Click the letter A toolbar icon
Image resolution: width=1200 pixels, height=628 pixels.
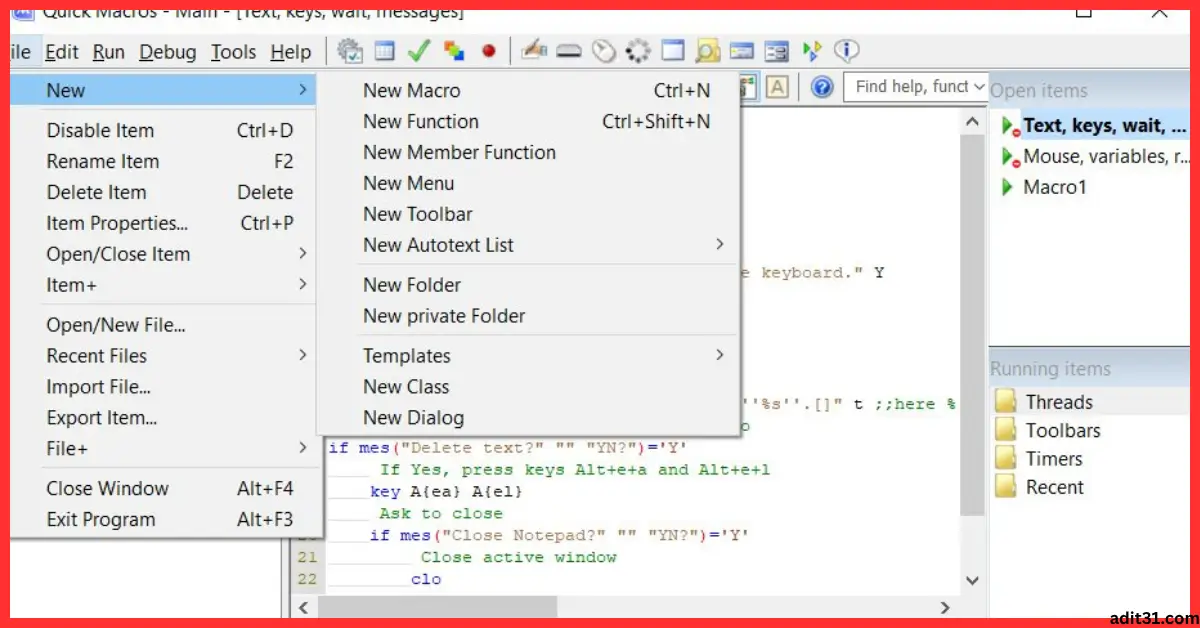(x=778, y=87)
